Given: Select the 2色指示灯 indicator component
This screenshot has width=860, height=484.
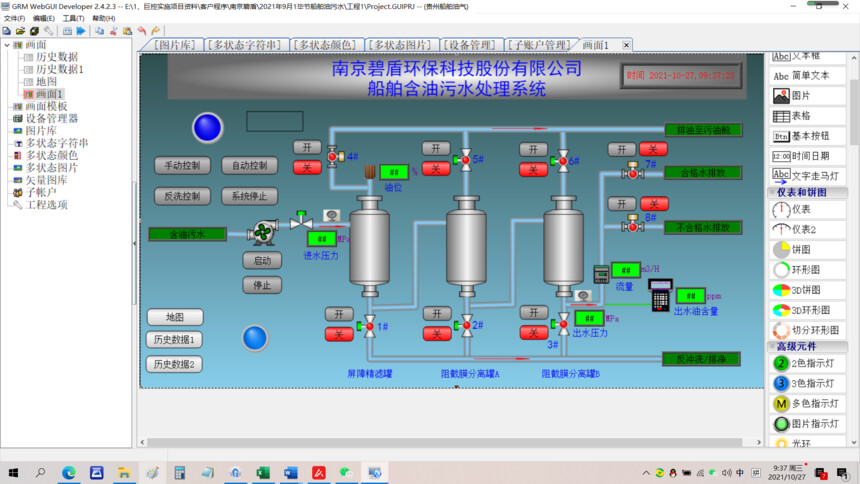Looking at the screenshot, I should (807, 363).
